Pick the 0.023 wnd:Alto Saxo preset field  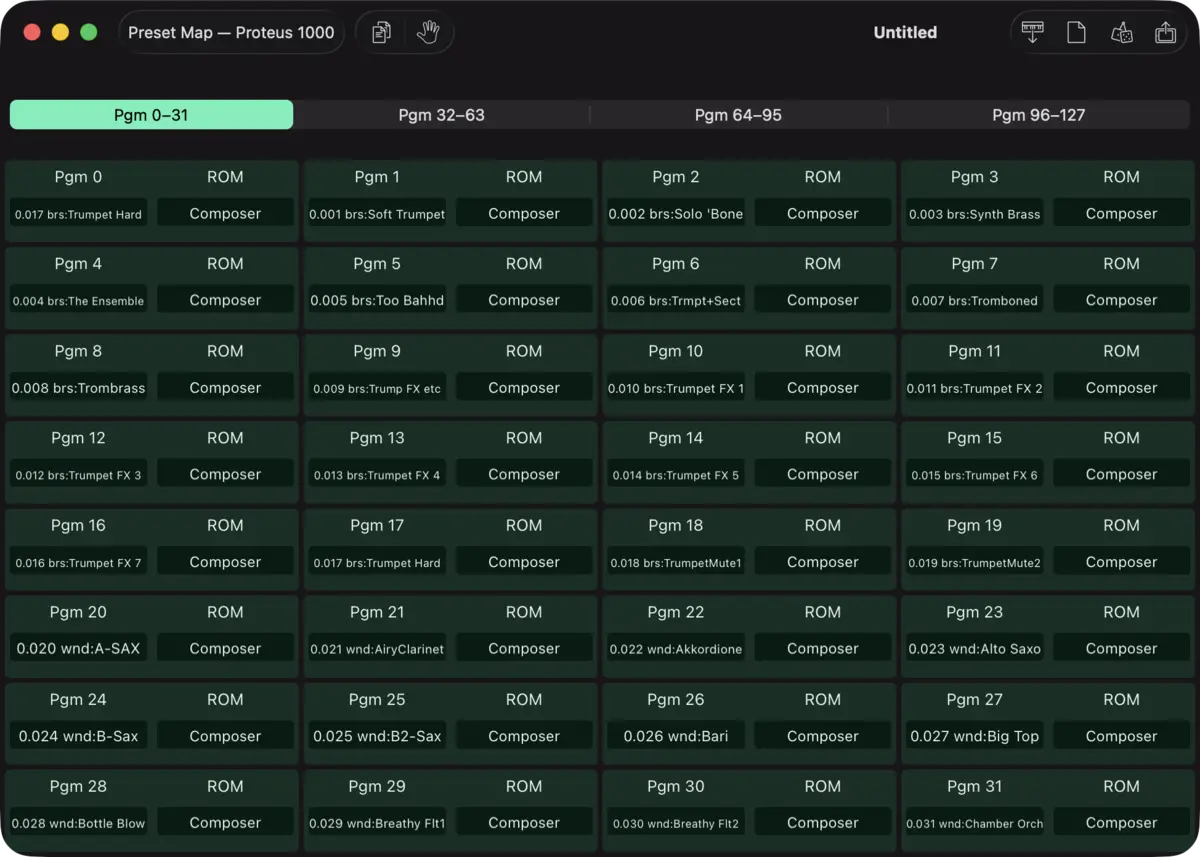pos(975,649)
